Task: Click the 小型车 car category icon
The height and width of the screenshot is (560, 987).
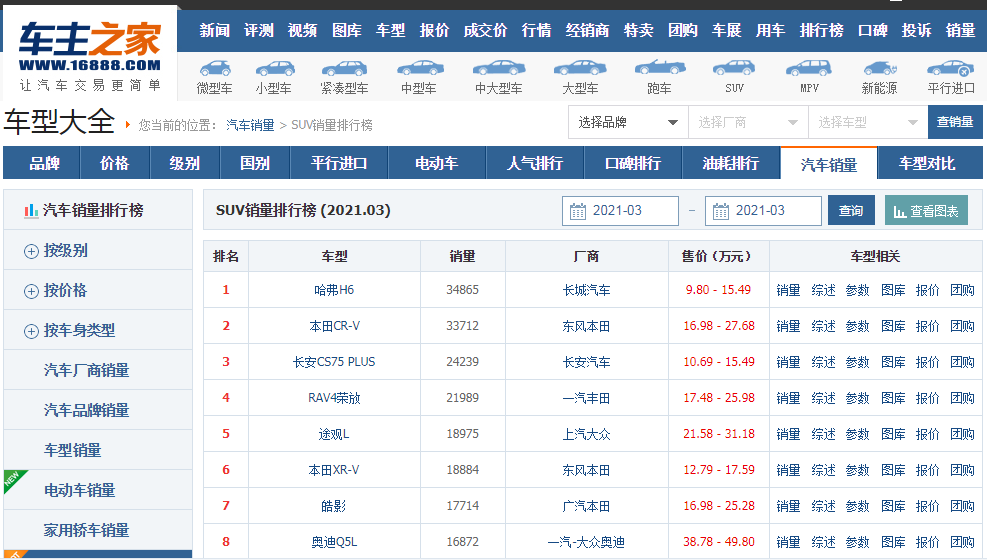Action: 274,68
